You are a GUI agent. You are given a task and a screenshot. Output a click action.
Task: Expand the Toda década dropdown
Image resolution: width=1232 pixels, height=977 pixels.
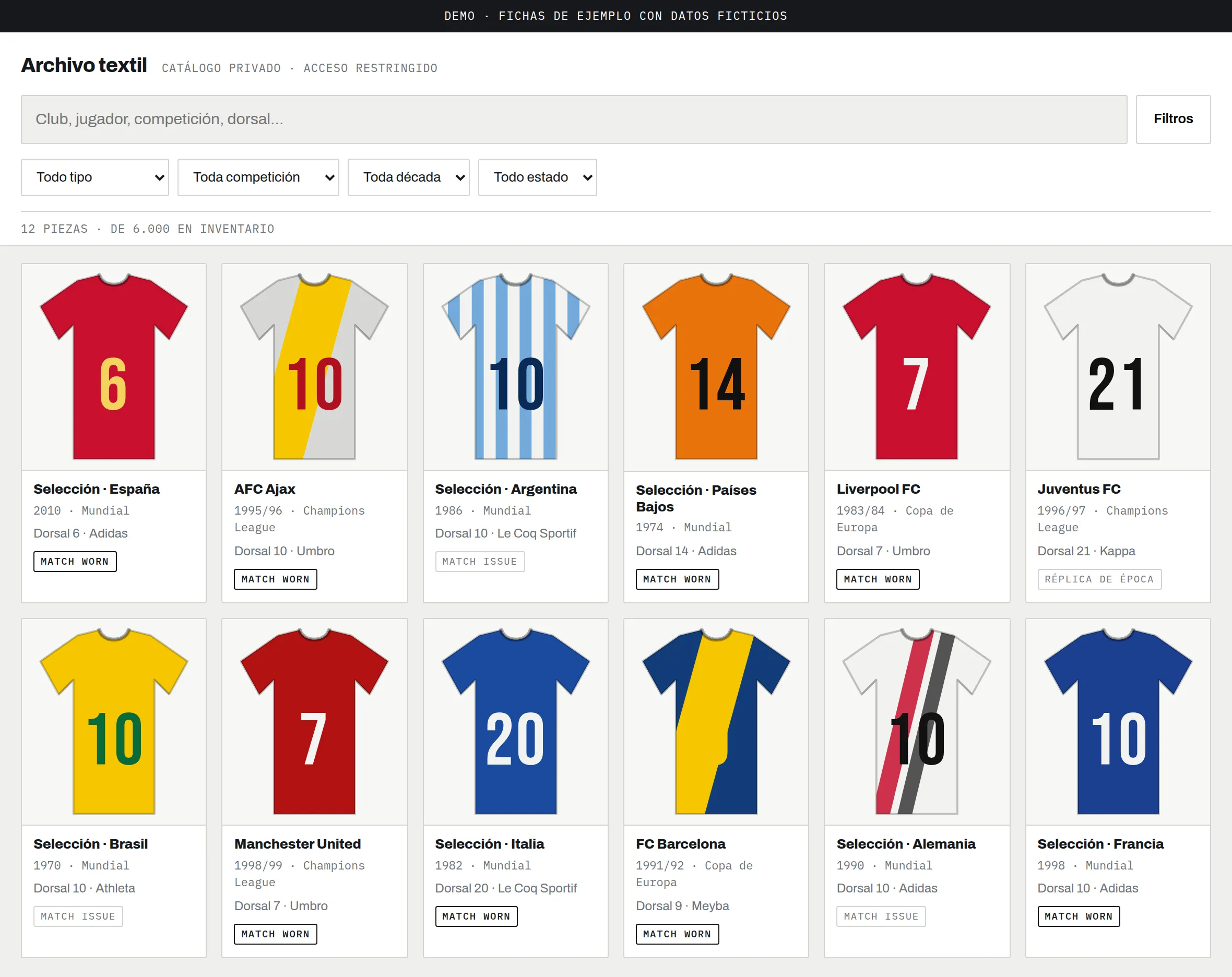409,177
